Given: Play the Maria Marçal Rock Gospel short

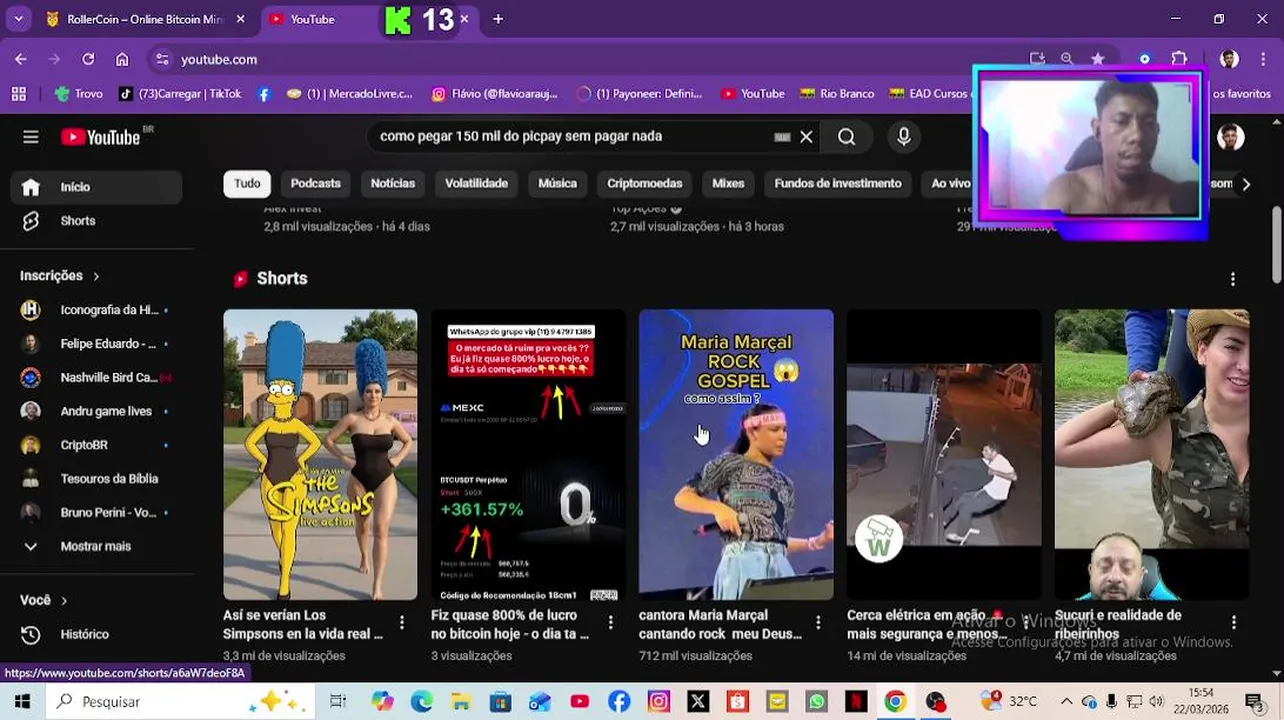Looking at the screenshot, I should [x=736, y=455].
